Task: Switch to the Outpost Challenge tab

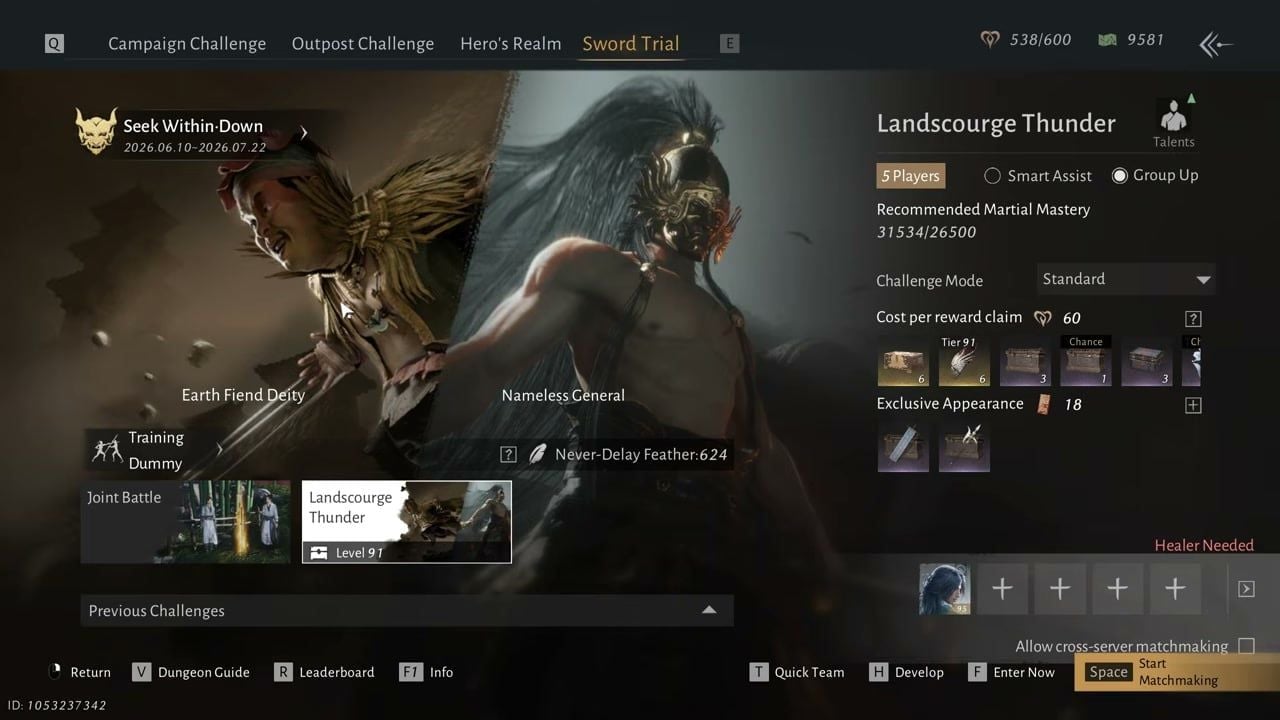Action: point(363,44)
